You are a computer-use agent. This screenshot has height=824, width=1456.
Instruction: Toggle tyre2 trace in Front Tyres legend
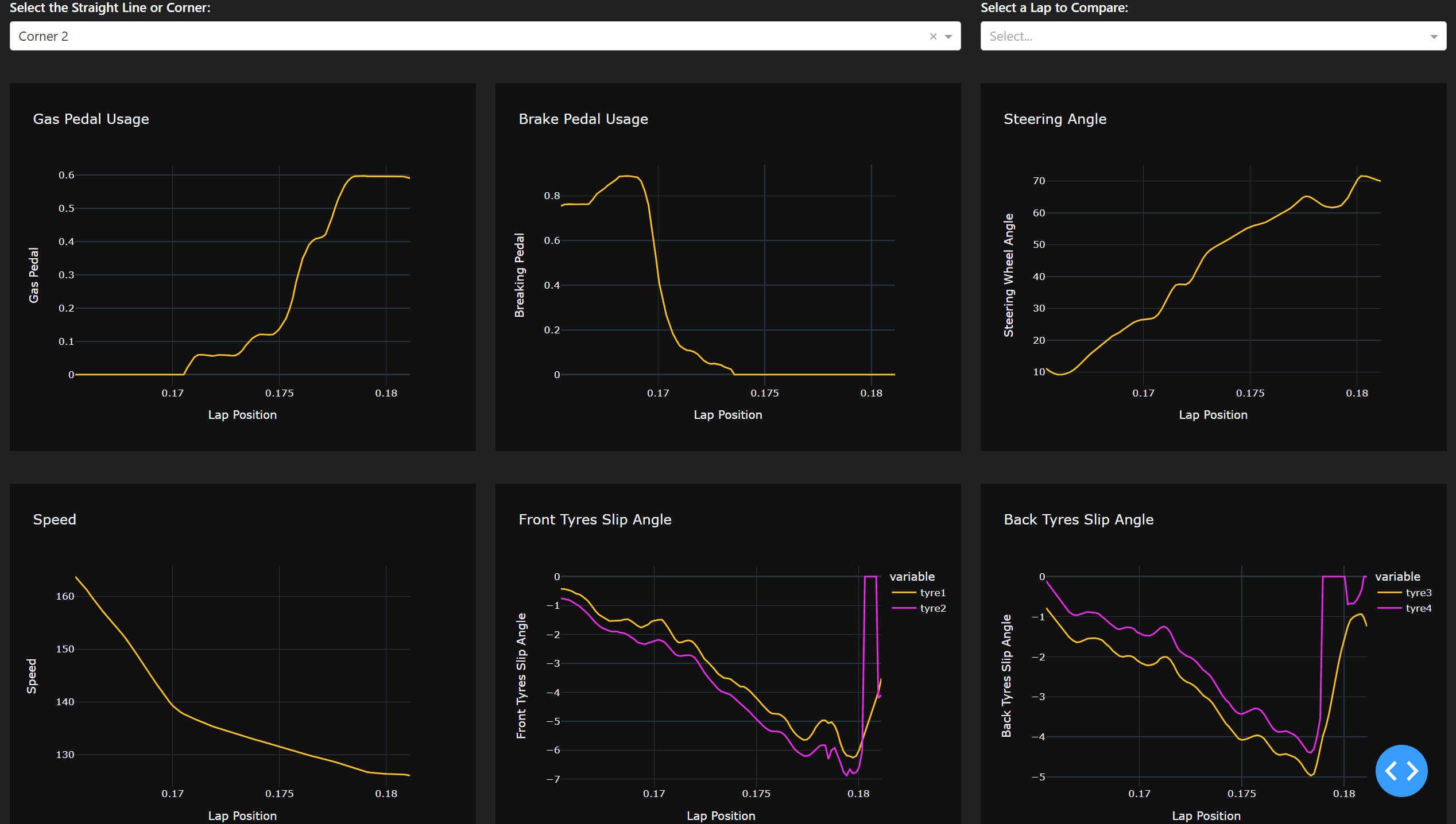coord(919,608)
